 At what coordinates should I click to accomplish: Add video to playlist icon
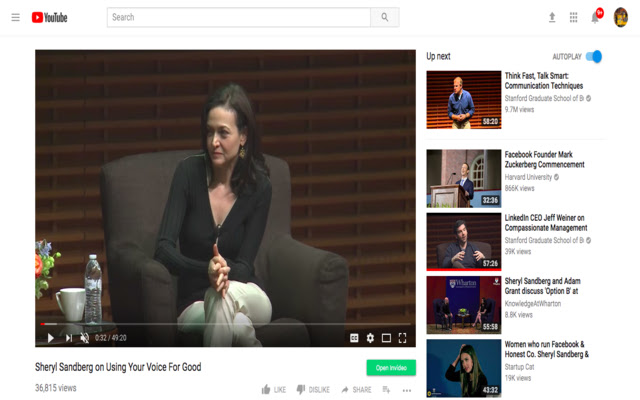(386, 390)
